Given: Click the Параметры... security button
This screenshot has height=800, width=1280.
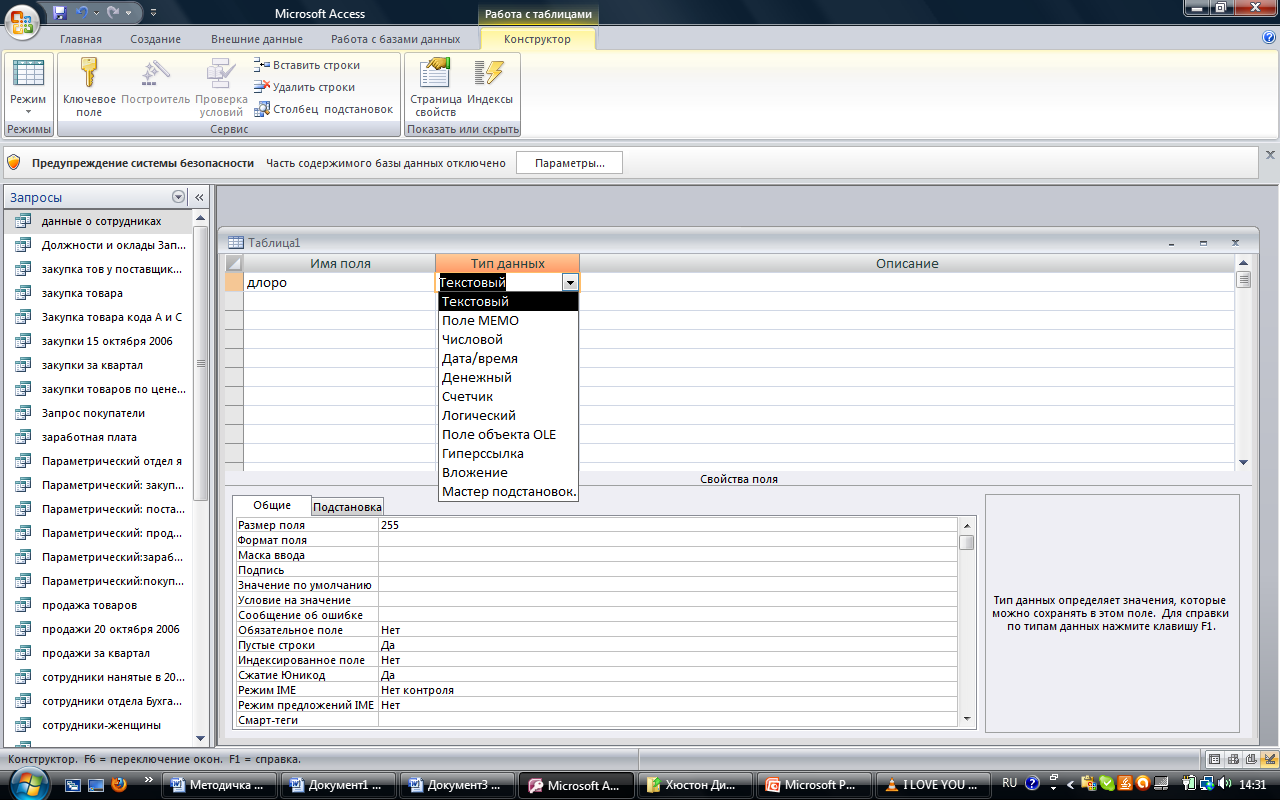Looking at the screenshot, I should coord(569,163).
